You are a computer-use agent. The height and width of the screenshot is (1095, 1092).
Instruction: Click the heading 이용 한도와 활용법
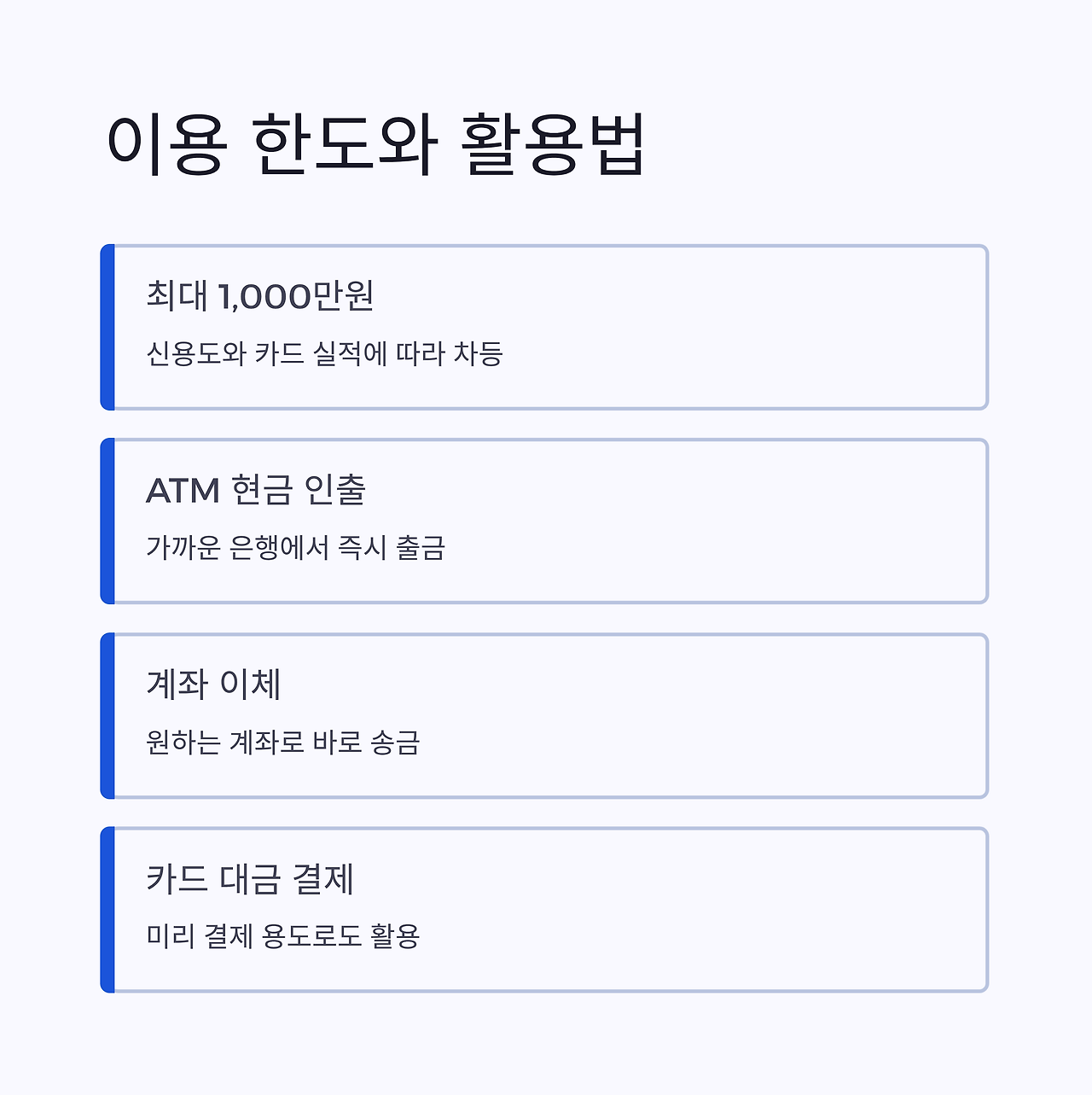point(375,144)
